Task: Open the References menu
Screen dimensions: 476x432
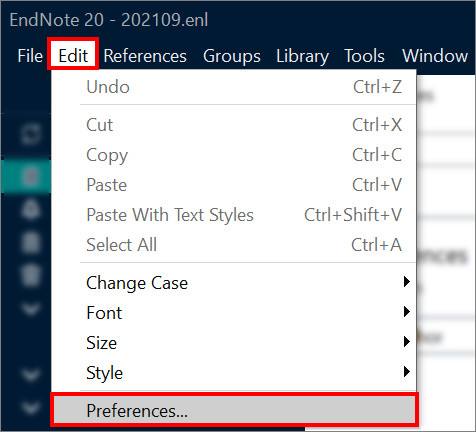Action: pyautogui.click(x=145, y=55)
